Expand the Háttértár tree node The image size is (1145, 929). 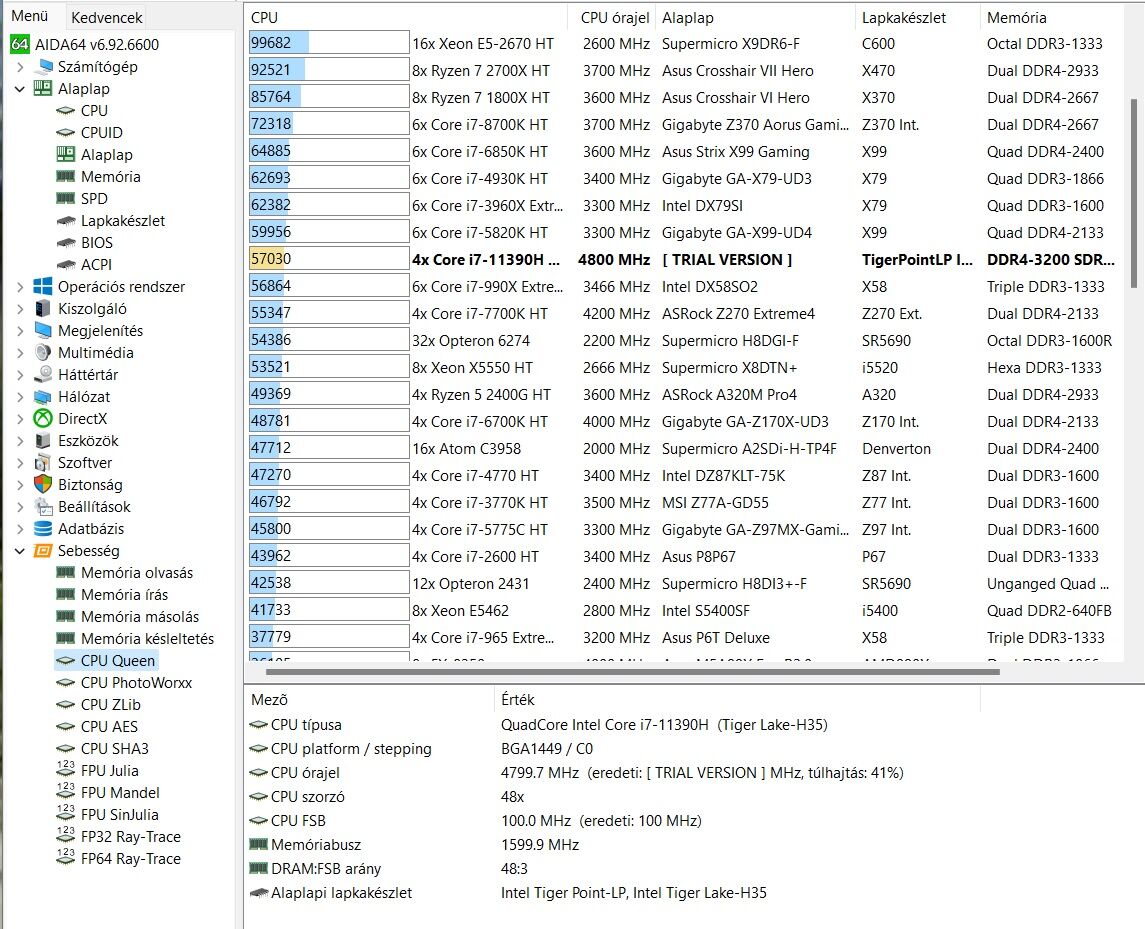click(20, 375)
